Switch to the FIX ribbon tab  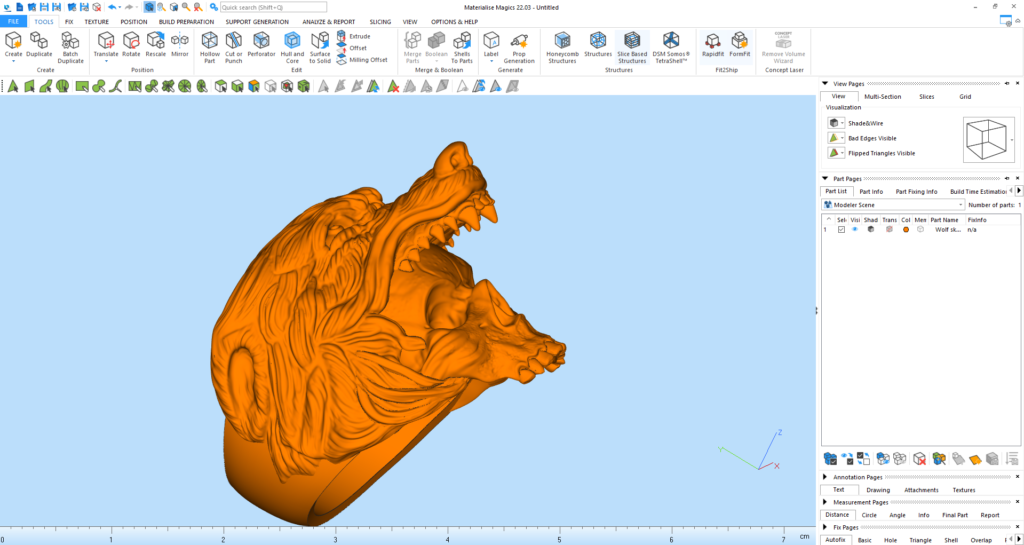coord(69,22)
